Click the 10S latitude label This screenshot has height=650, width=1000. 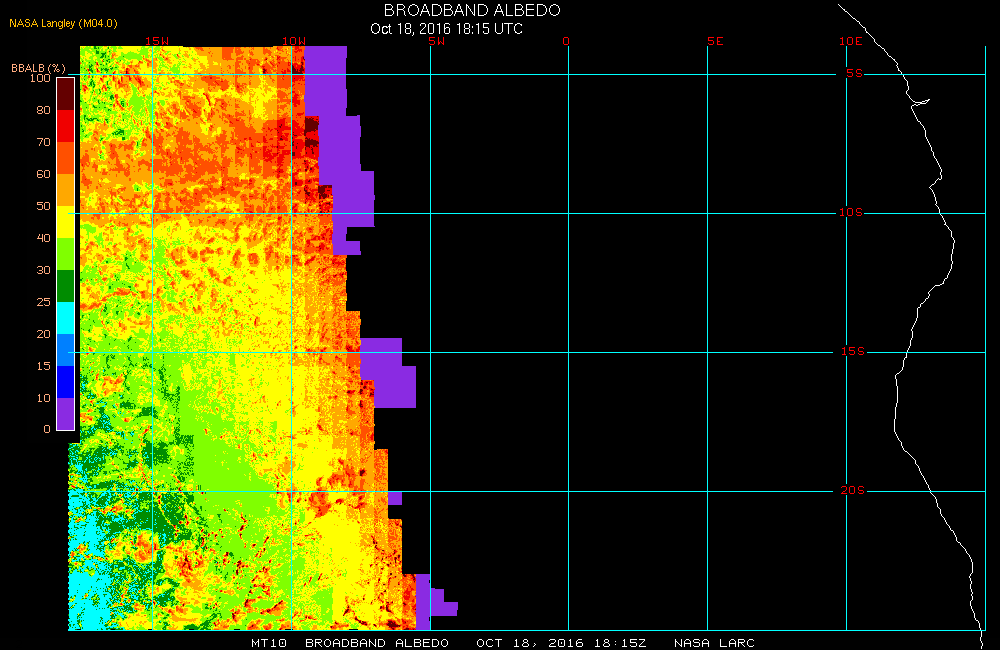click(x=850, y=213)
